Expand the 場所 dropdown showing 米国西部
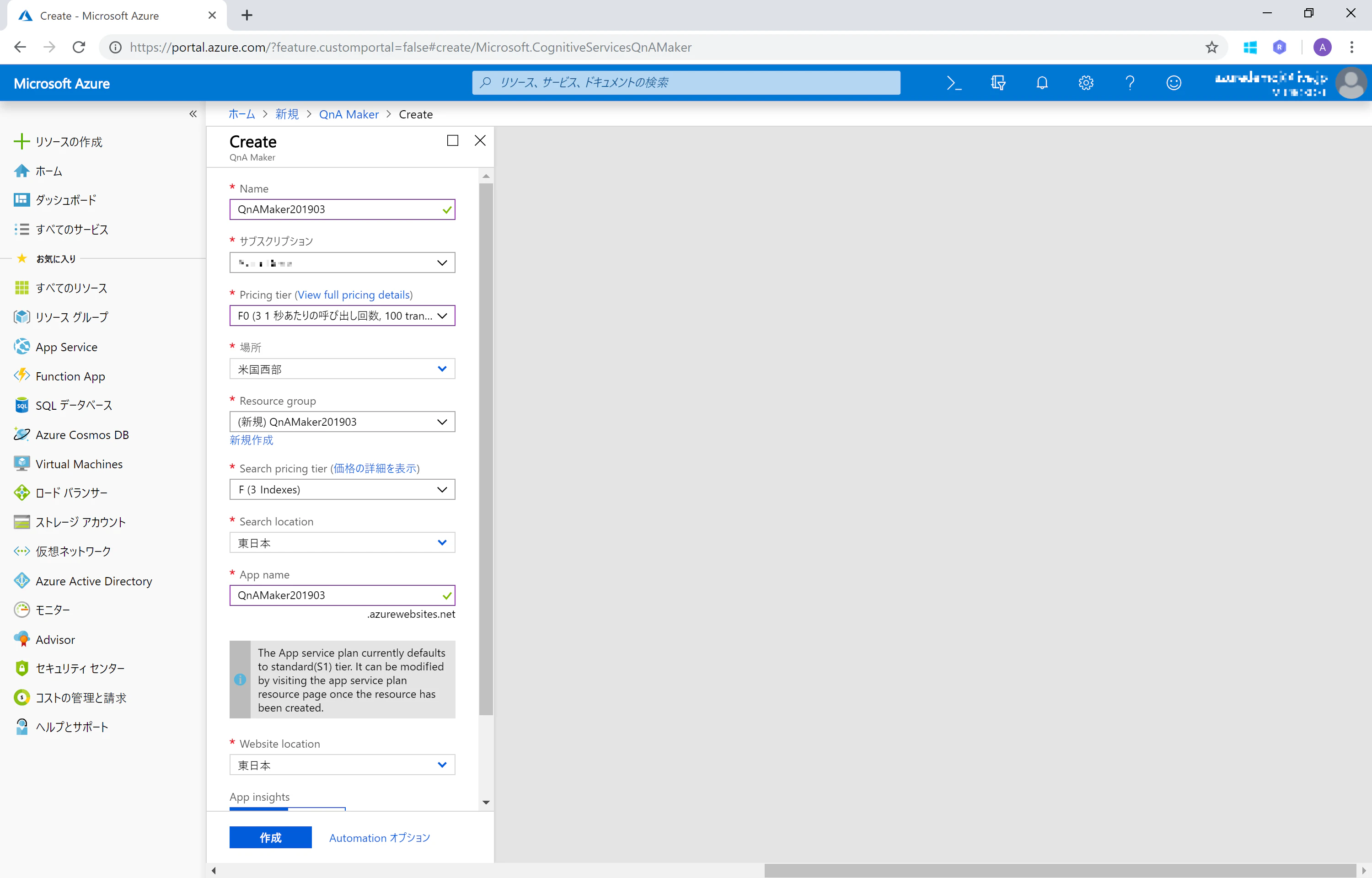1372x878 pixels. tap(342, 369)
